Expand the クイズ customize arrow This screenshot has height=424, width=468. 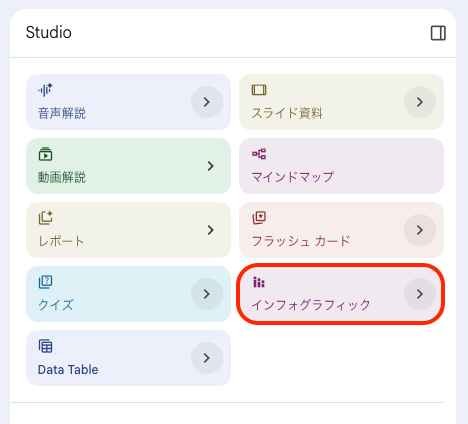(207, 294)
